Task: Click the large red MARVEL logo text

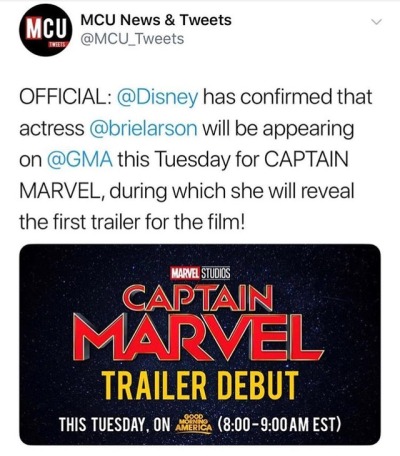Action: [197, 338]
